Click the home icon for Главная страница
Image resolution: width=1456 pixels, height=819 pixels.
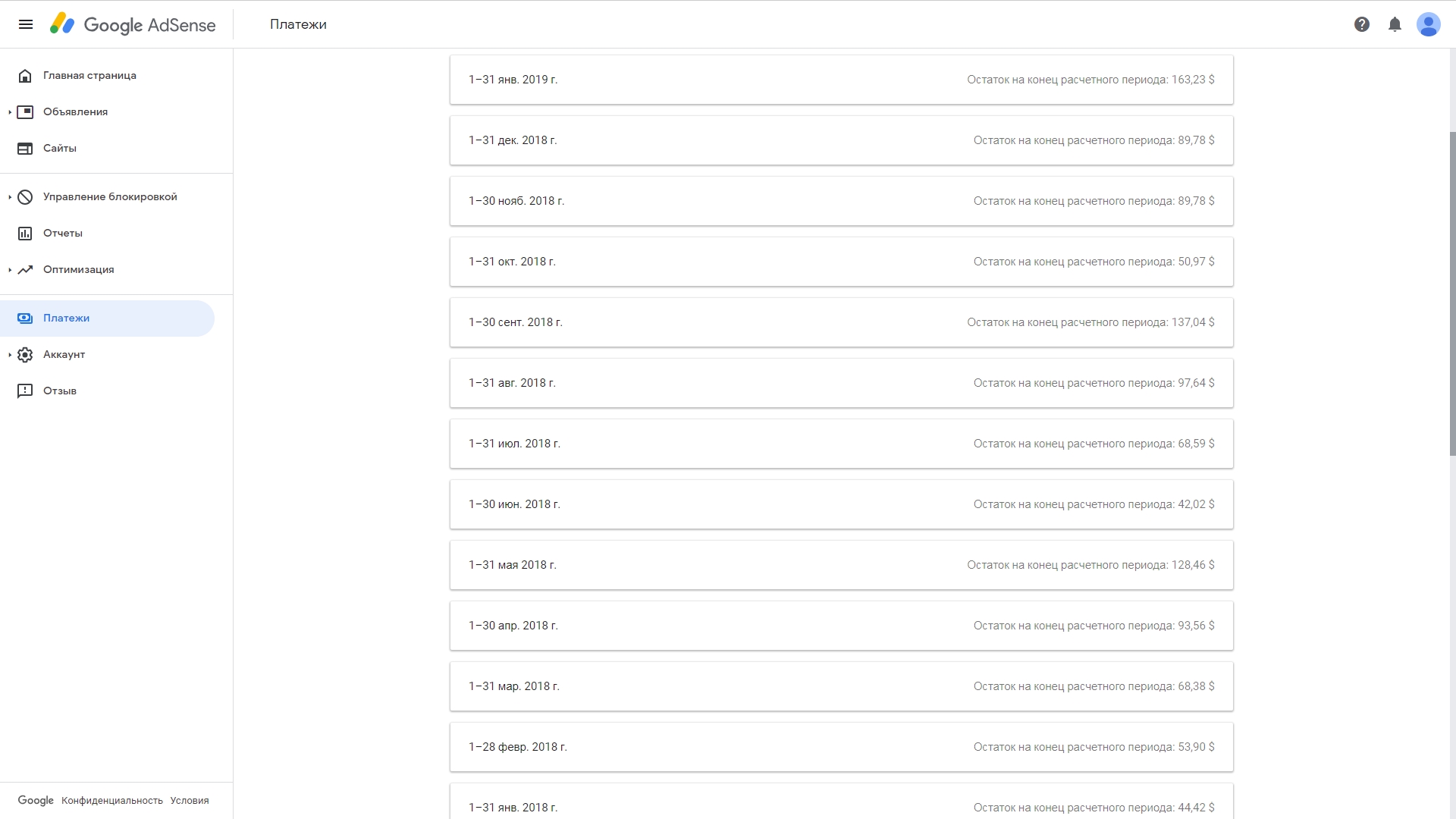25,76
